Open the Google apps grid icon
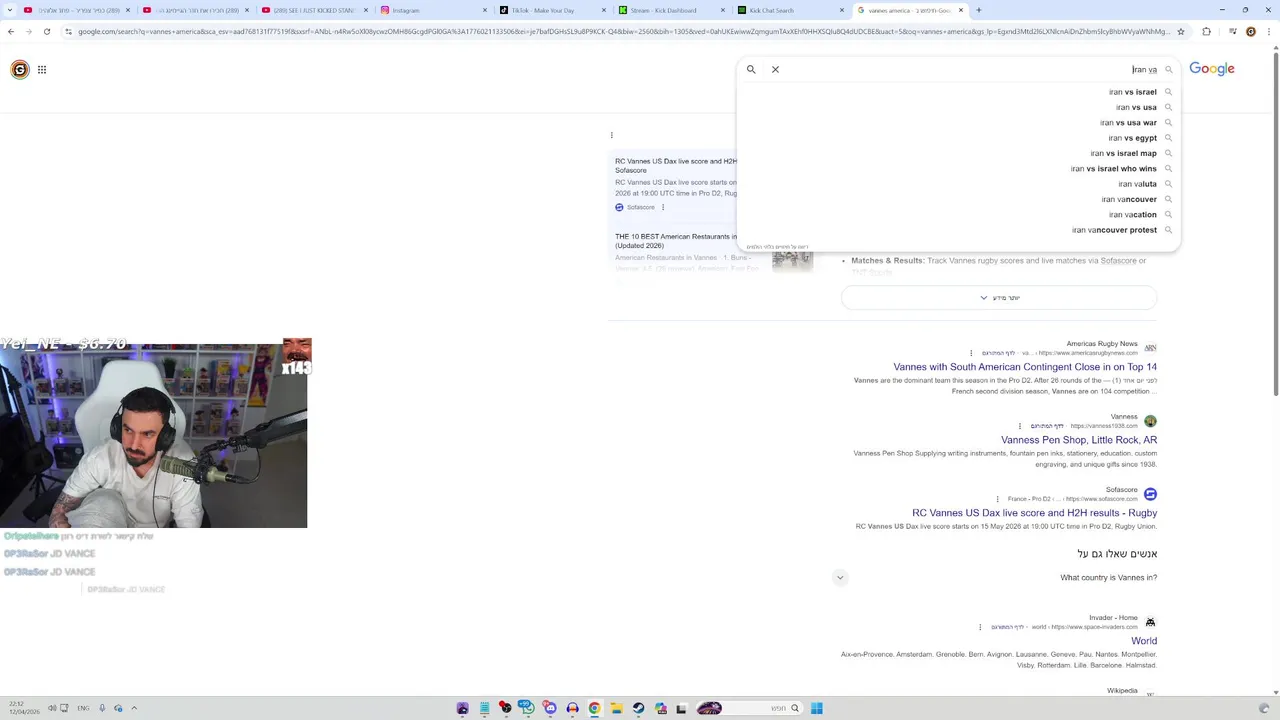The width and height of the screenshot is (1280, 720). [x=42, y=69]
